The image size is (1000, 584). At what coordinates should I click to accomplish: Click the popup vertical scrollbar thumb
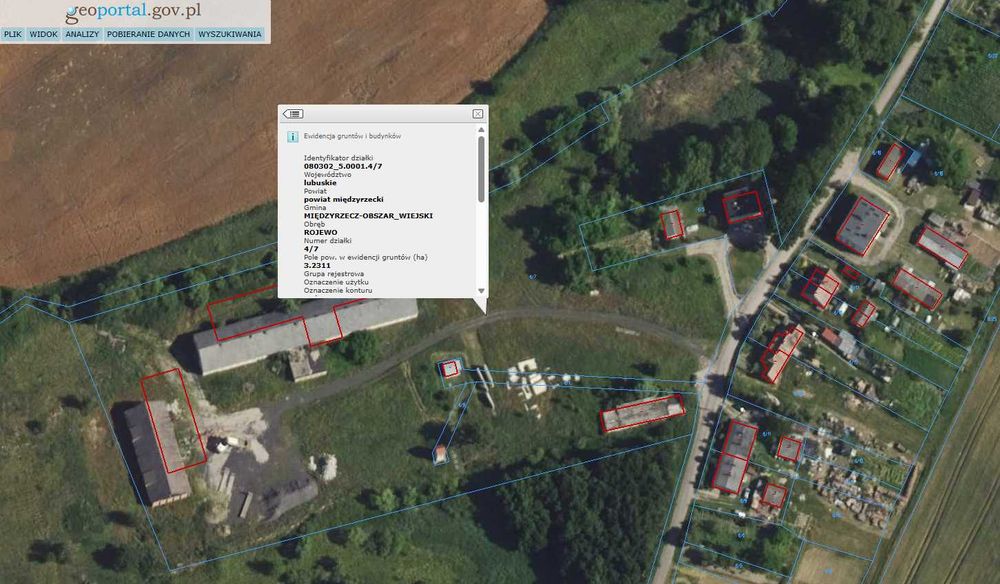(x=482, y=169)
